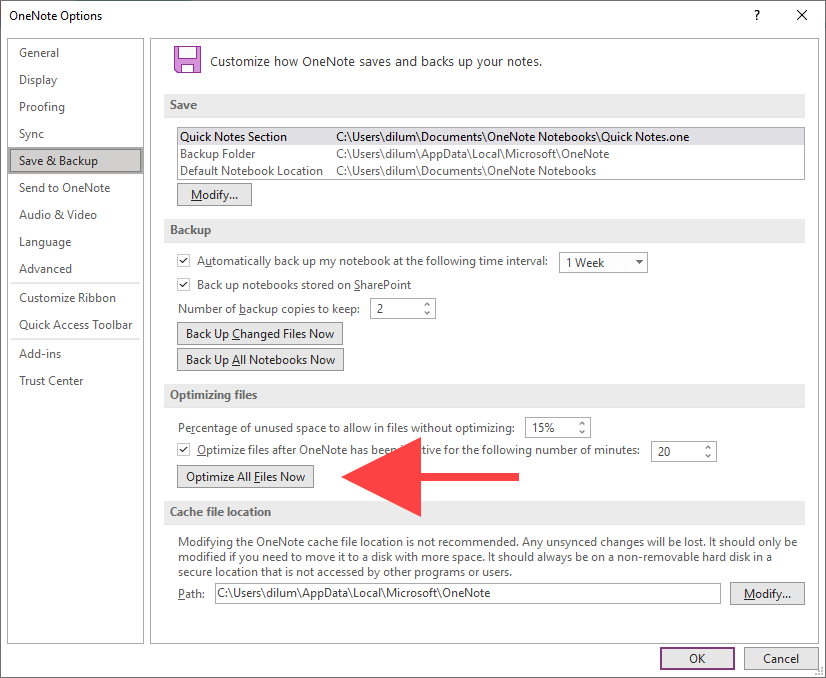Screen dimensions: 826x678
Task: Click the backup copies number field
Action: click(396, 308)
